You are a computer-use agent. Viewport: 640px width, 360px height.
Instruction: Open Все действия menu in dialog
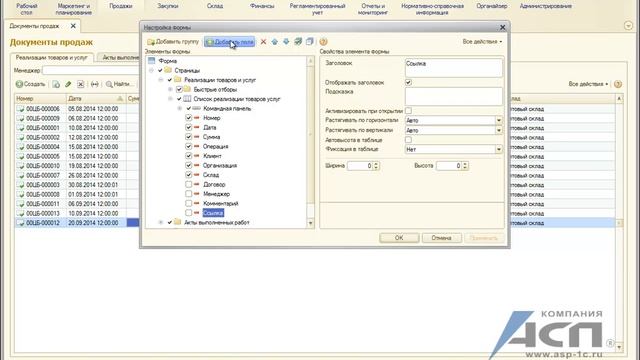[482, 42]
